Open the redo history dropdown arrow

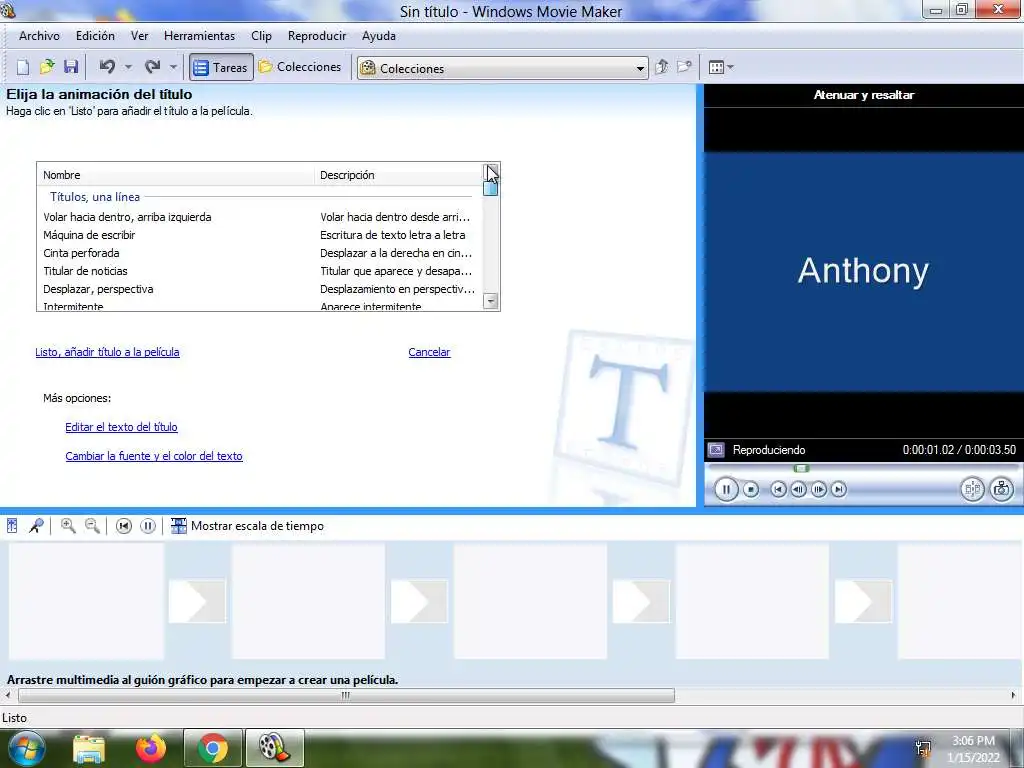(x=173, y=67)
